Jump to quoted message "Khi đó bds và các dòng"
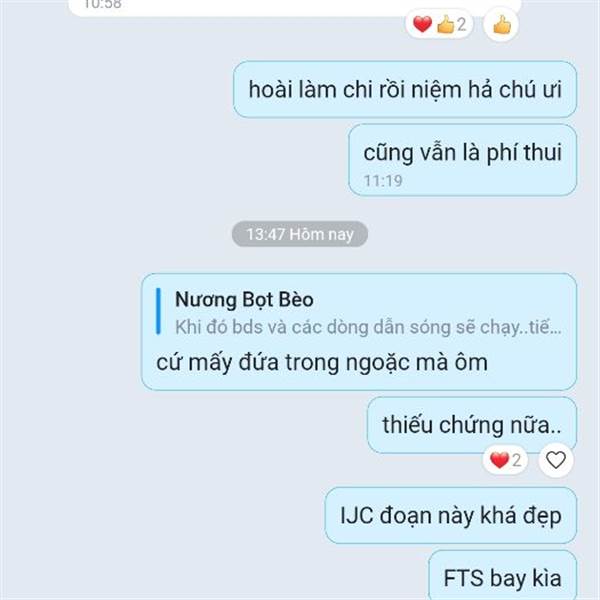Screen dimensions: 600x600 point(368,327)
